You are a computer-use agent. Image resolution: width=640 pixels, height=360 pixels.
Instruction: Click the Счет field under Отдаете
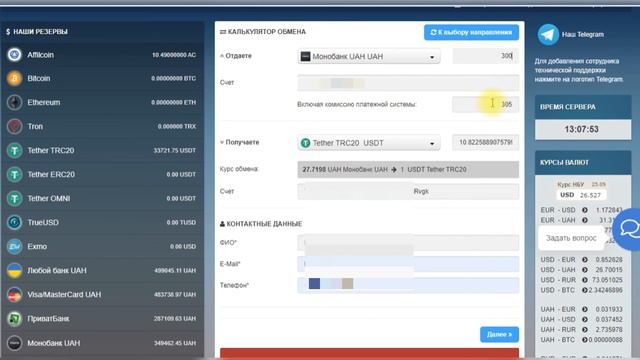click(x=408, y=83)
